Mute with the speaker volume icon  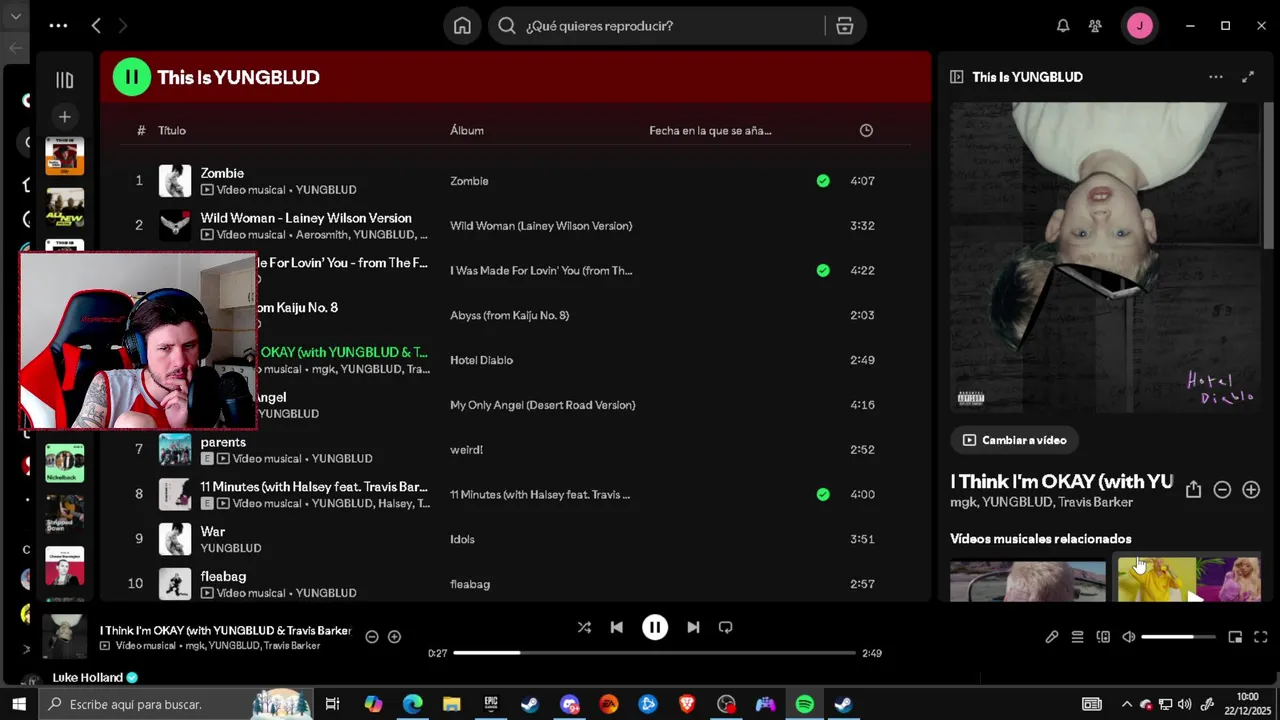pyautogui.click(x=1129, y=637)
